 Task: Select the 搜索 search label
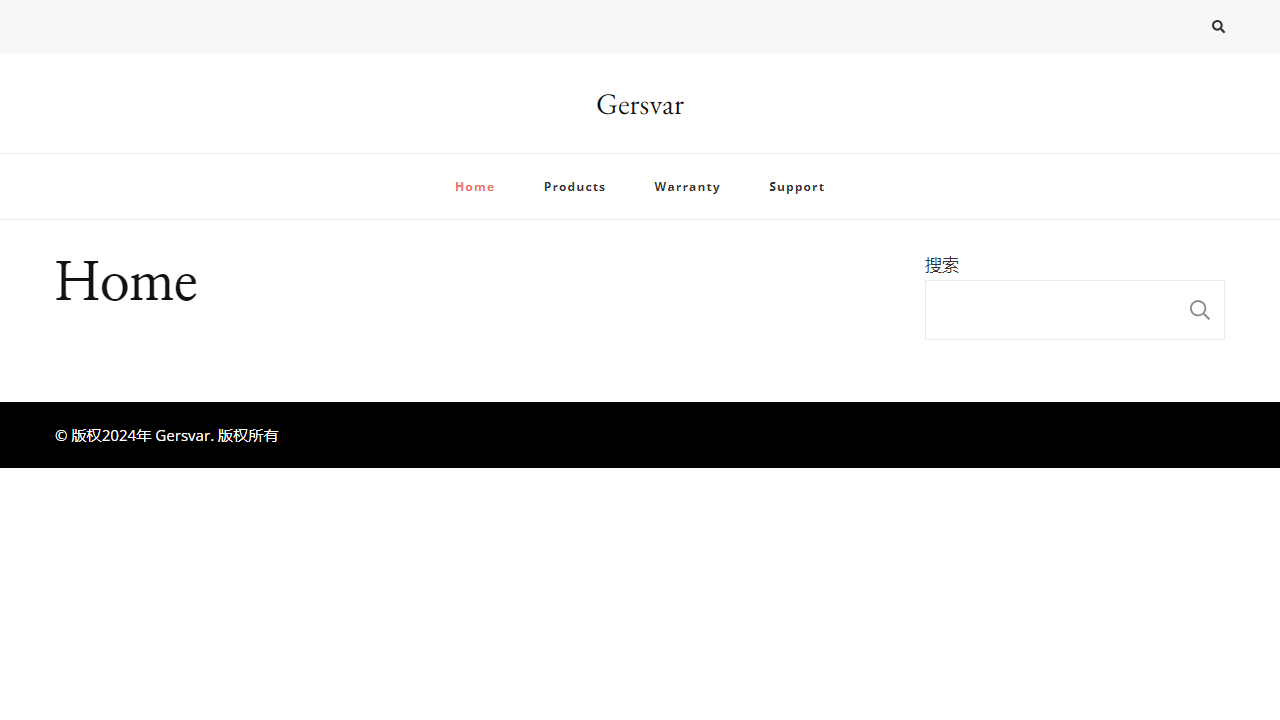tap(942, 265)
